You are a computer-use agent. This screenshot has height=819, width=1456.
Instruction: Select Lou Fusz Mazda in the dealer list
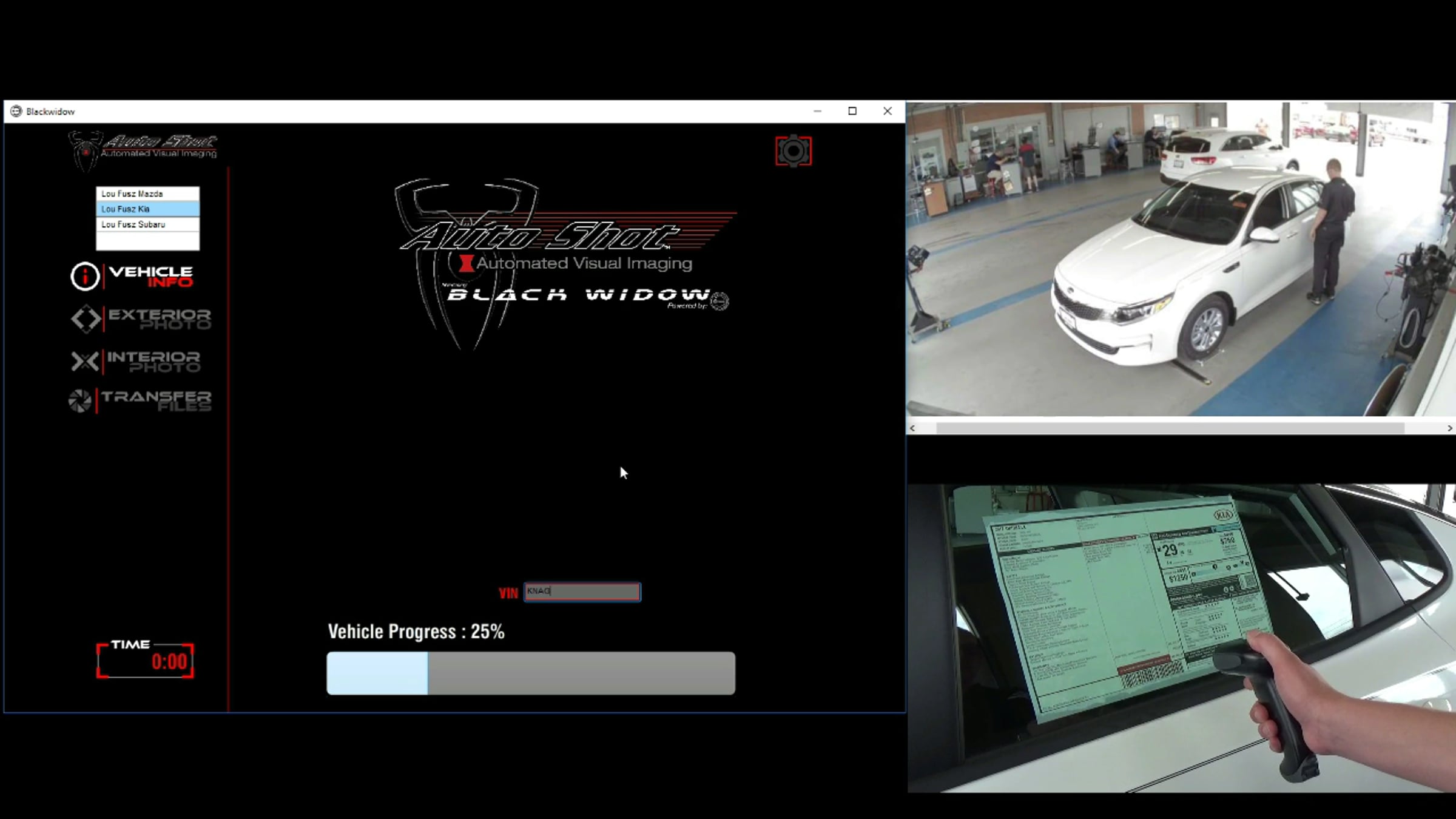coord(147,194)
